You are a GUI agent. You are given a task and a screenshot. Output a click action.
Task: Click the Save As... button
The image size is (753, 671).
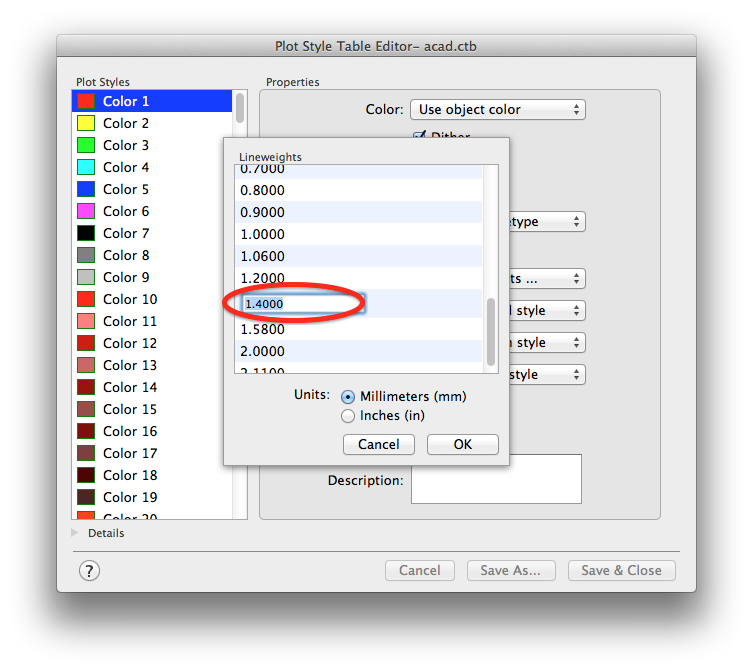tap(511, 570)
